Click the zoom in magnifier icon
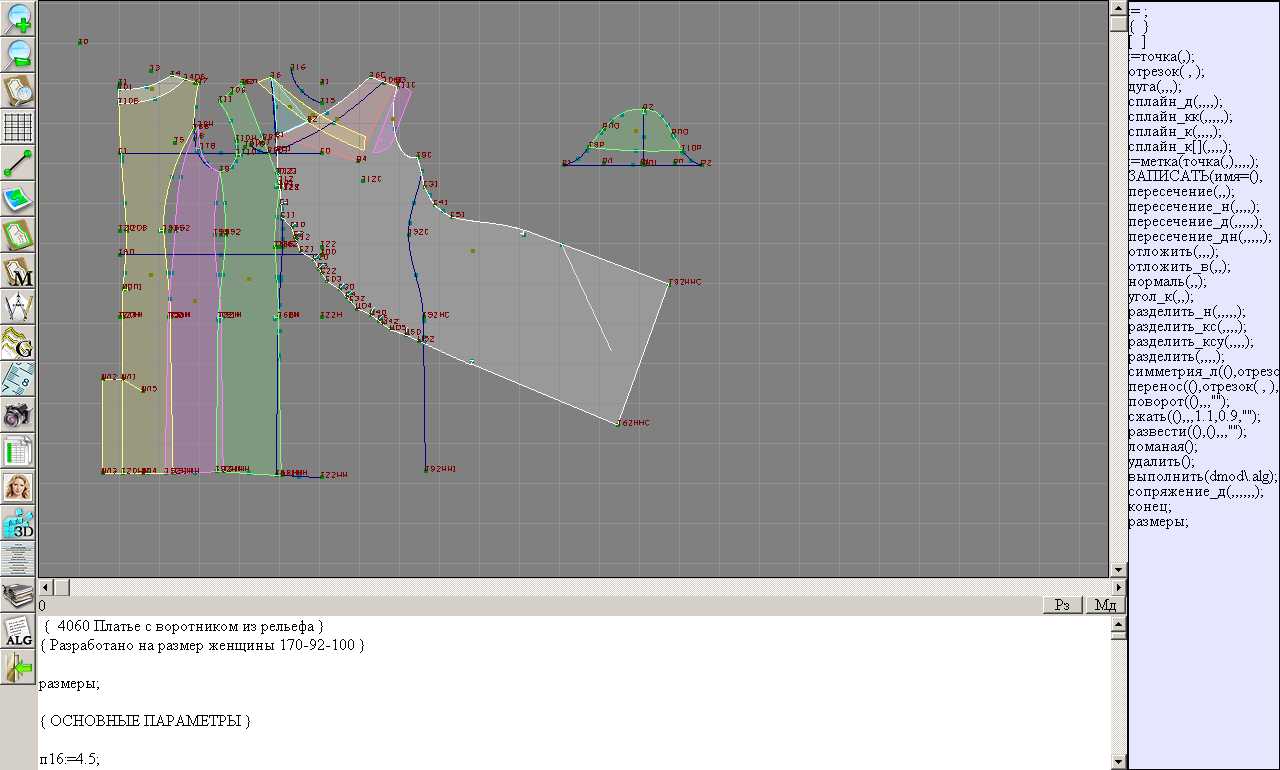Viewport: 1280px width, 770px height. point(19,18)
